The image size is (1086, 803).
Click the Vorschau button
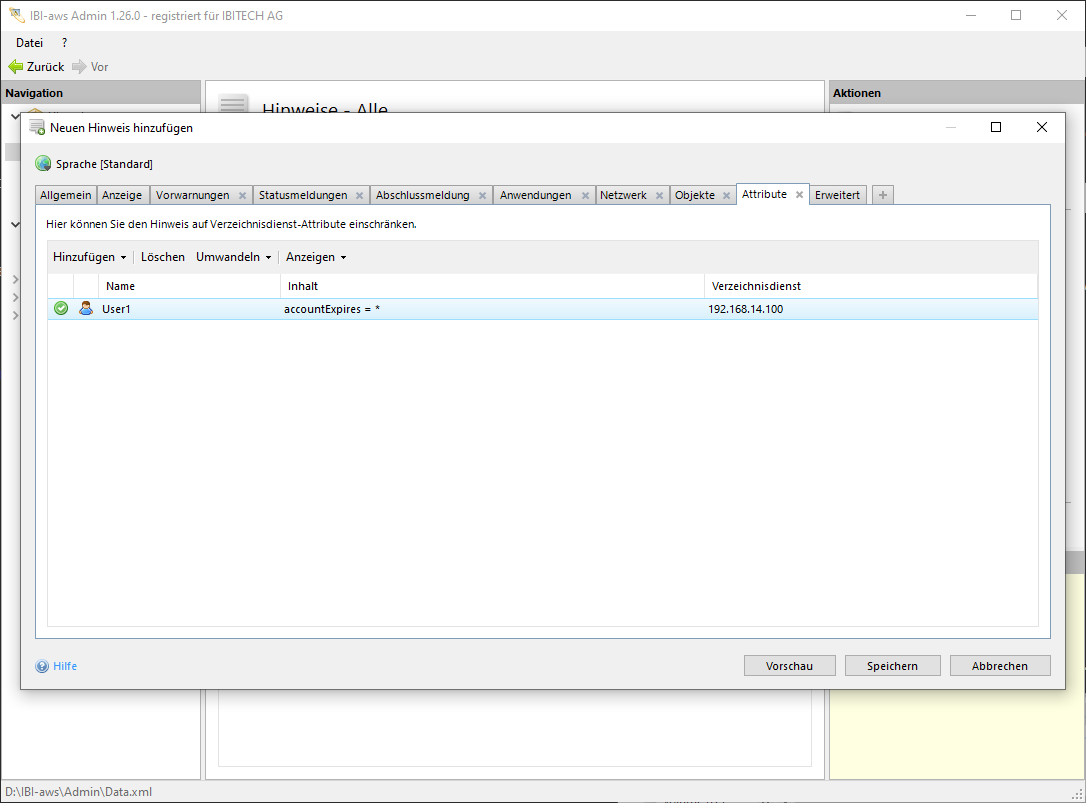(789, 666)
